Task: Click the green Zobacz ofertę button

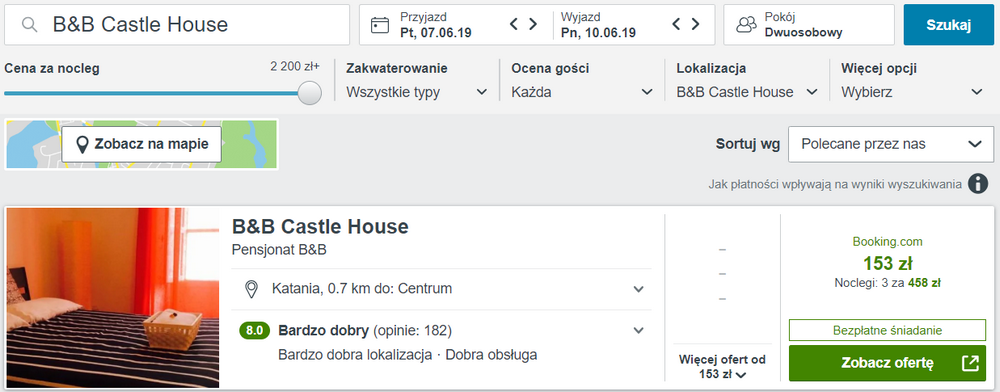Action: (x=887, y=363)
